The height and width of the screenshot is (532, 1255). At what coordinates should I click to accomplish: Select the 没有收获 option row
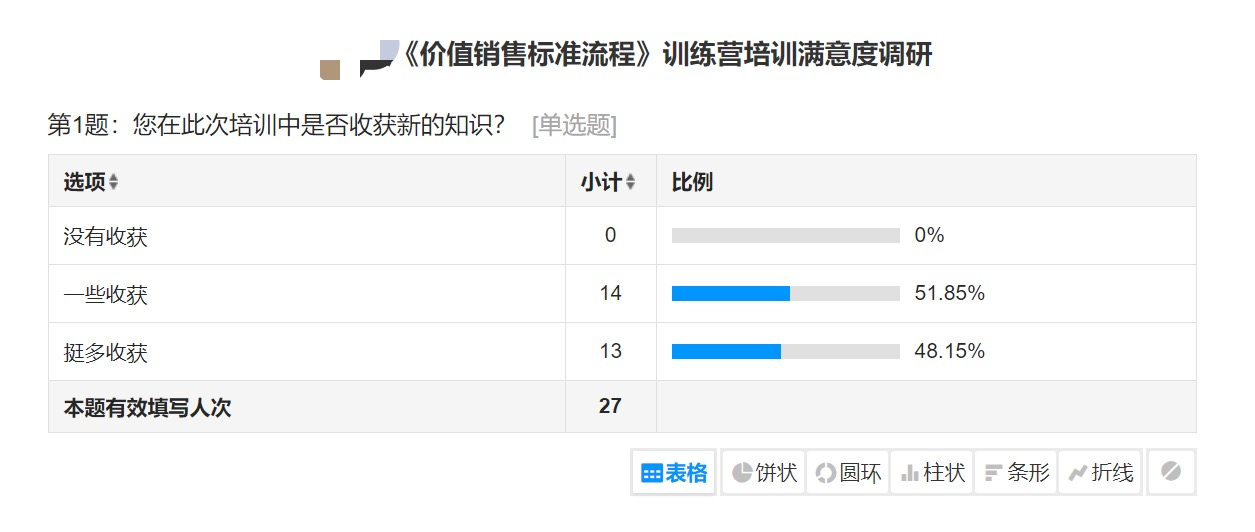click(x=622, y=236)
